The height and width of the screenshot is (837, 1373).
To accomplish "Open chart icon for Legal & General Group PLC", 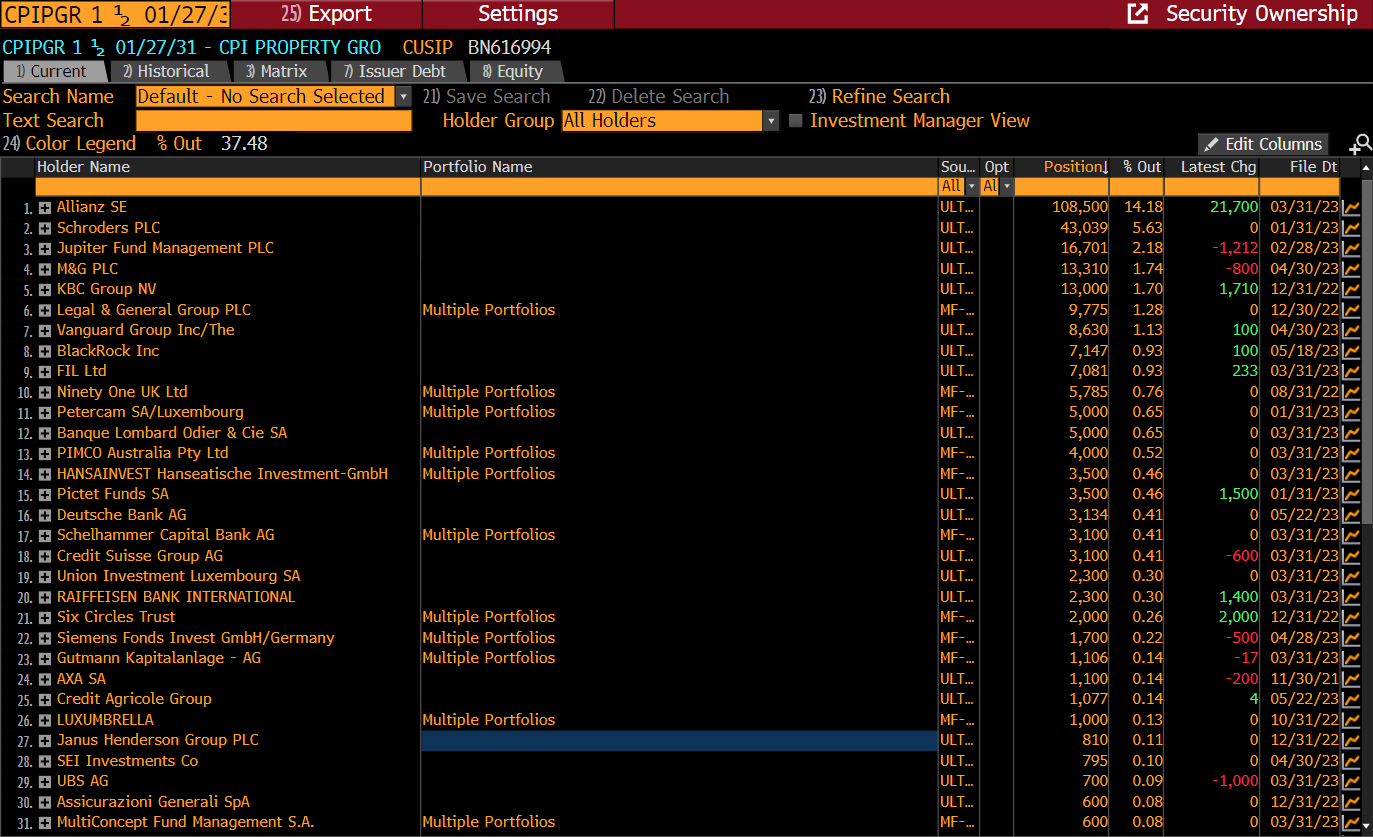I will point(1351,310).
